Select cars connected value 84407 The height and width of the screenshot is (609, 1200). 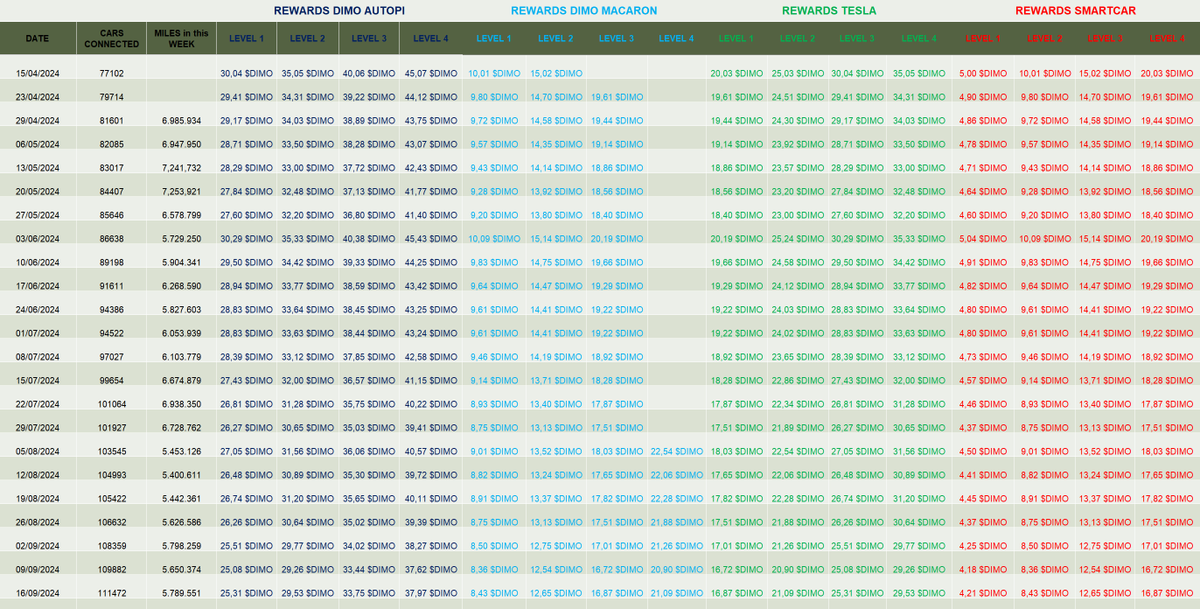tap(112, 192)
